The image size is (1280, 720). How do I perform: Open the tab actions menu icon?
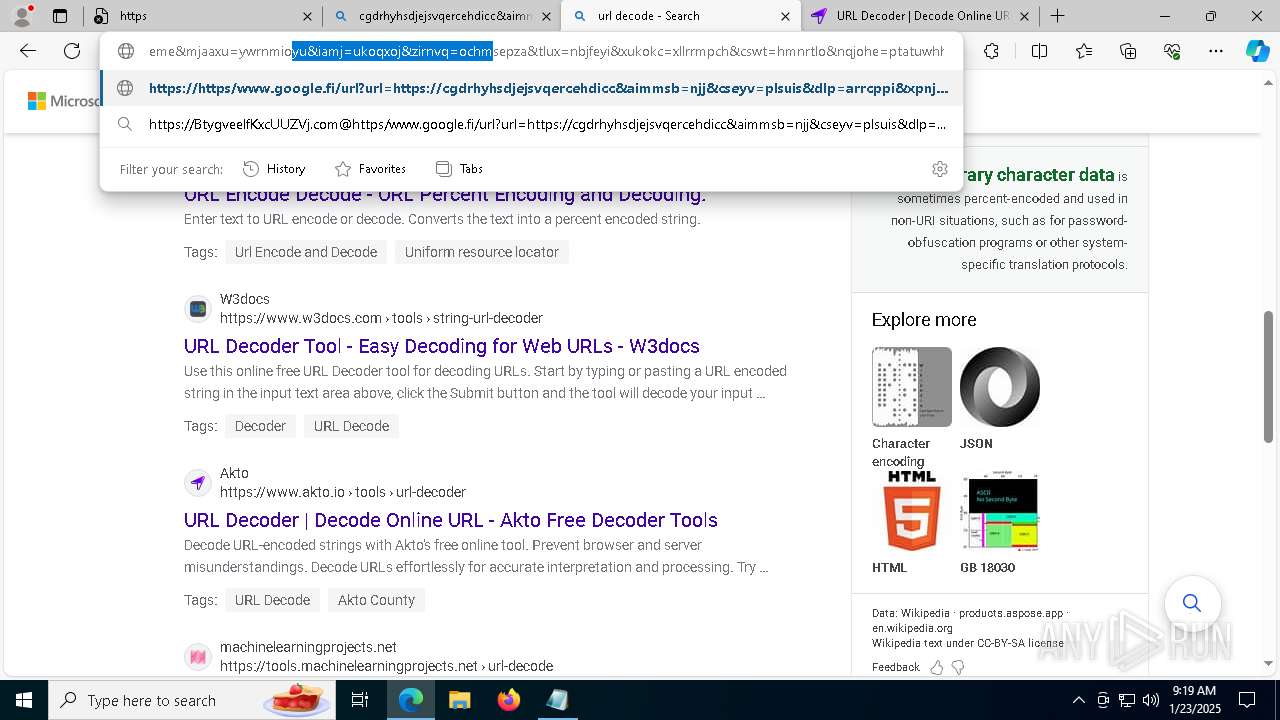tap(60, 16)
